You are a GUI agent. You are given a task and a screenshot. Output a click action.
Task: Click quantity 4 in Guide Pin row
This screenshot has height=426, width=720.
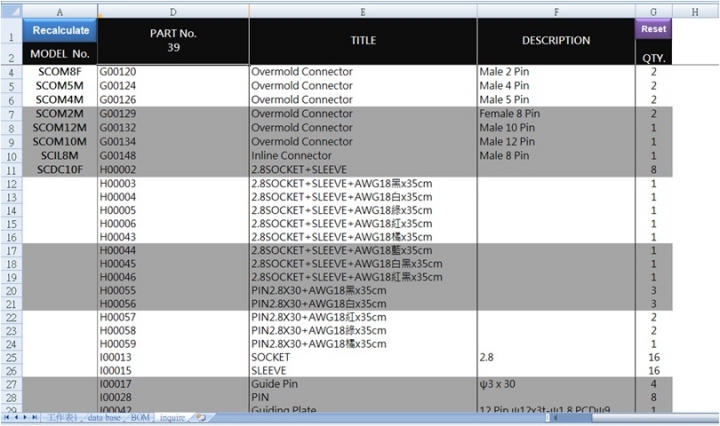653,384
